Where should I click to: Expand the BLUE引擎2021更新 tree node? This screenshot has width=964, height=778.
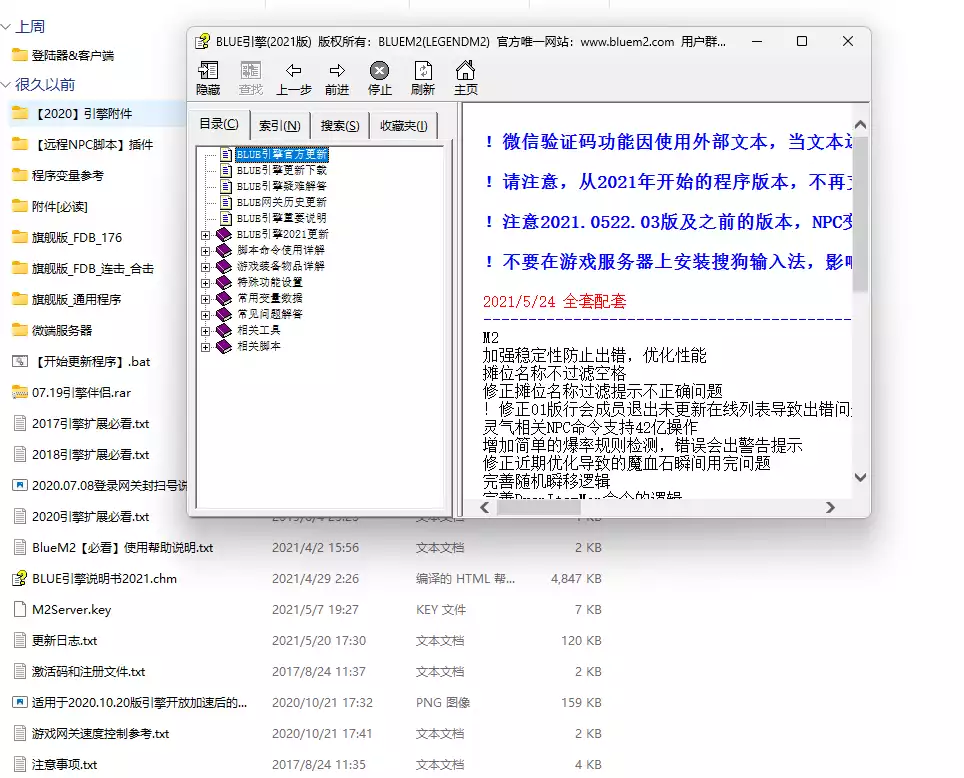pyautogui.click(x=205, y=235)
